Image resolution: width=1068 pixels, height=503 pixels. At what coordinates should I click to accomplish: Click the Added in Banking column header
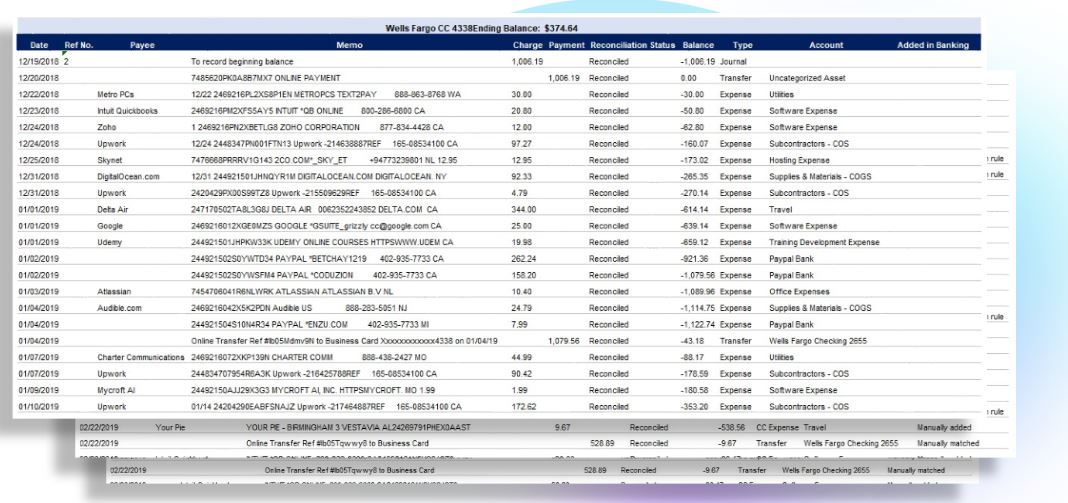[x=932, y=45]
